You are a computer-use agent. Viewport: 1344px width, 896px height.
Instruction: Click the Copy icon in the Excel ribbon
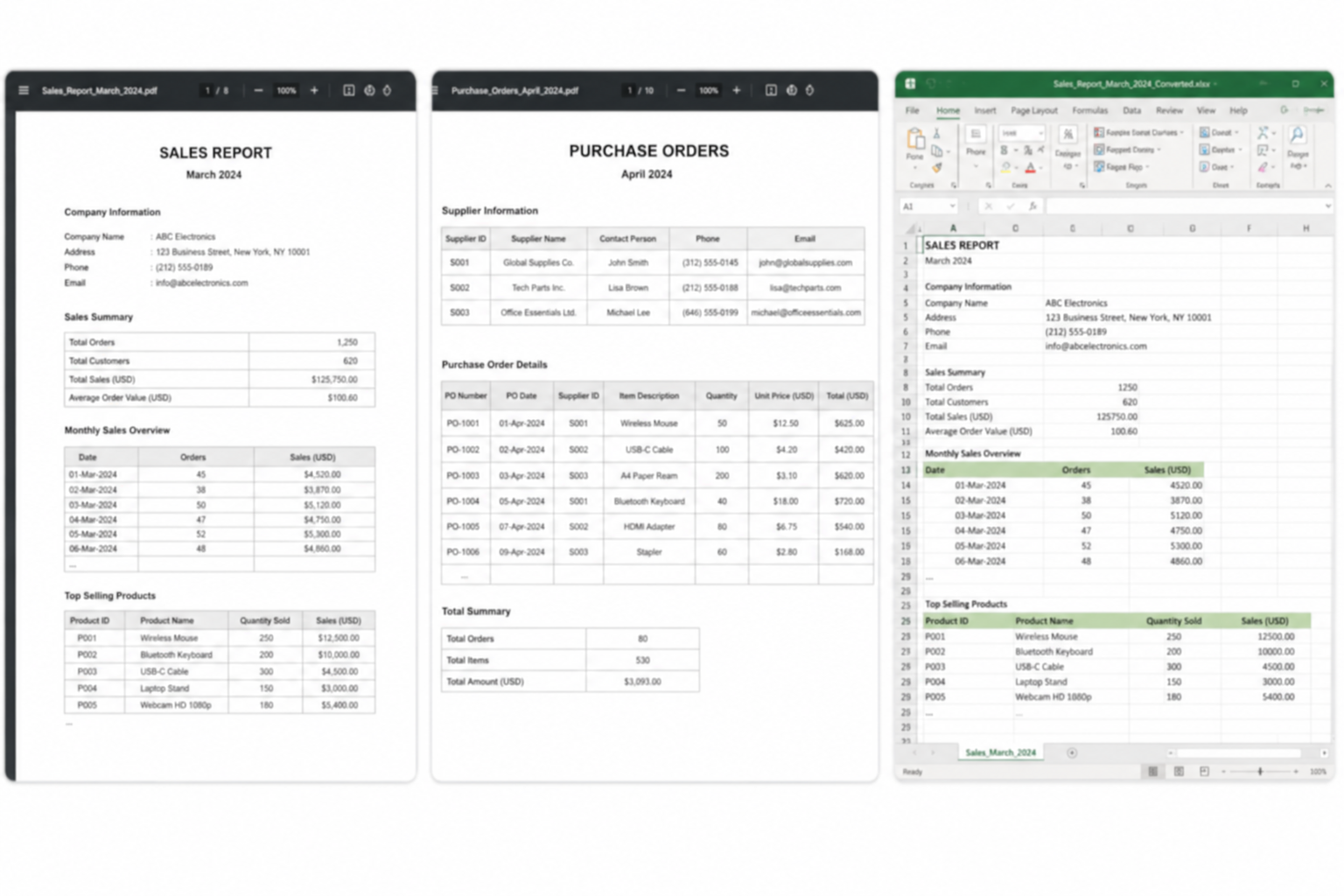pyautogui.click(x=936, y=150)
